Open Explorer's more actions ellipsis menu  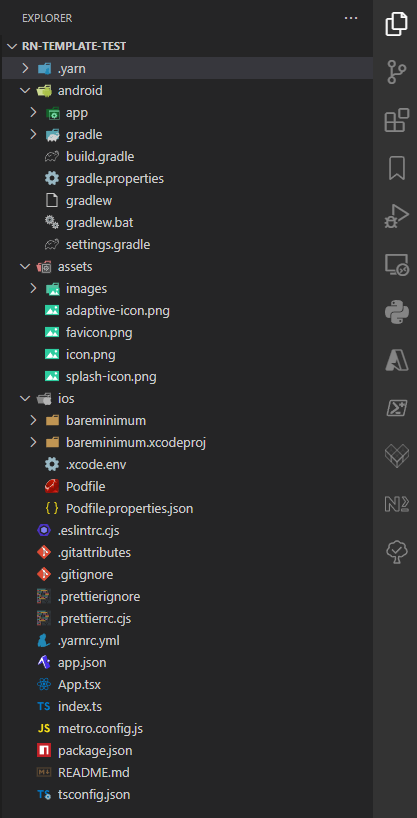pyautogui.click(x=351, y=18)
